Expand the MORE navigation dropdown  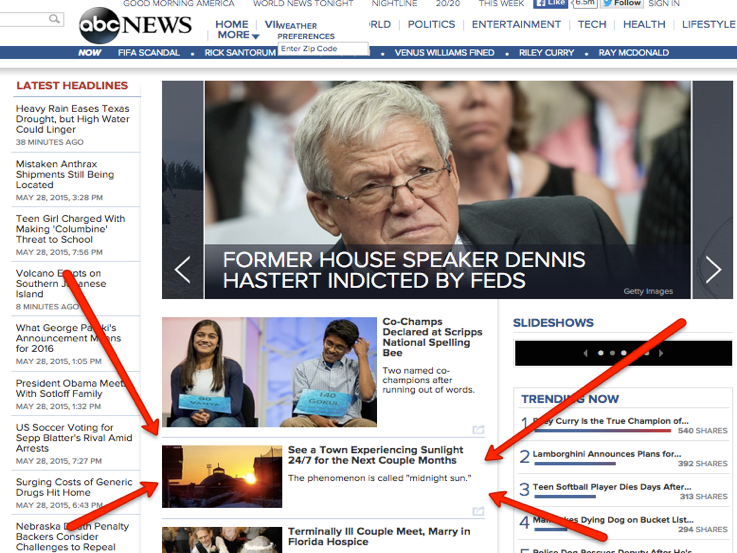[238, 35]
